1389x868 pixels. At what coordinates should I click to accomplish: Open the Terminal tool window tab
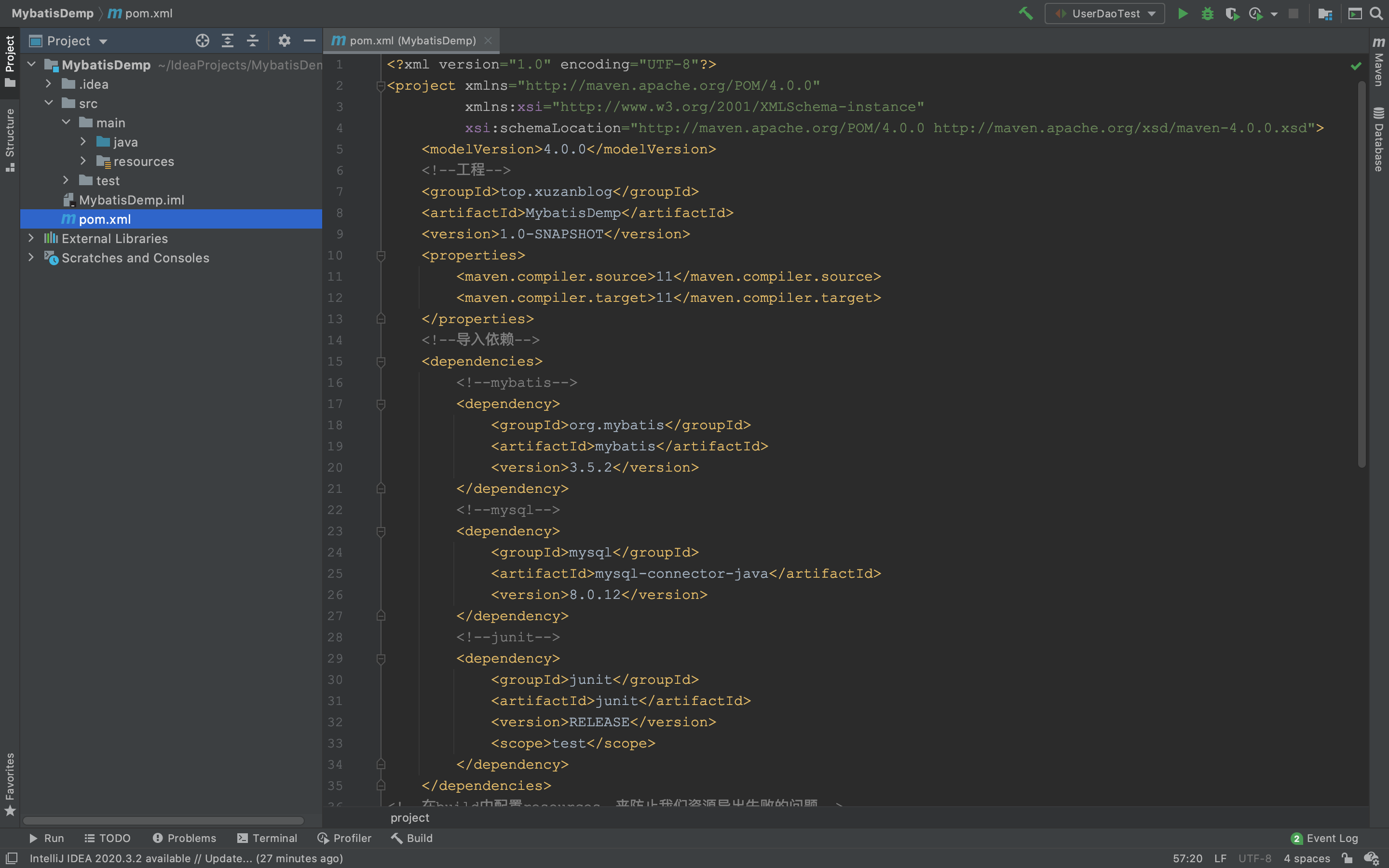(267, 838)
